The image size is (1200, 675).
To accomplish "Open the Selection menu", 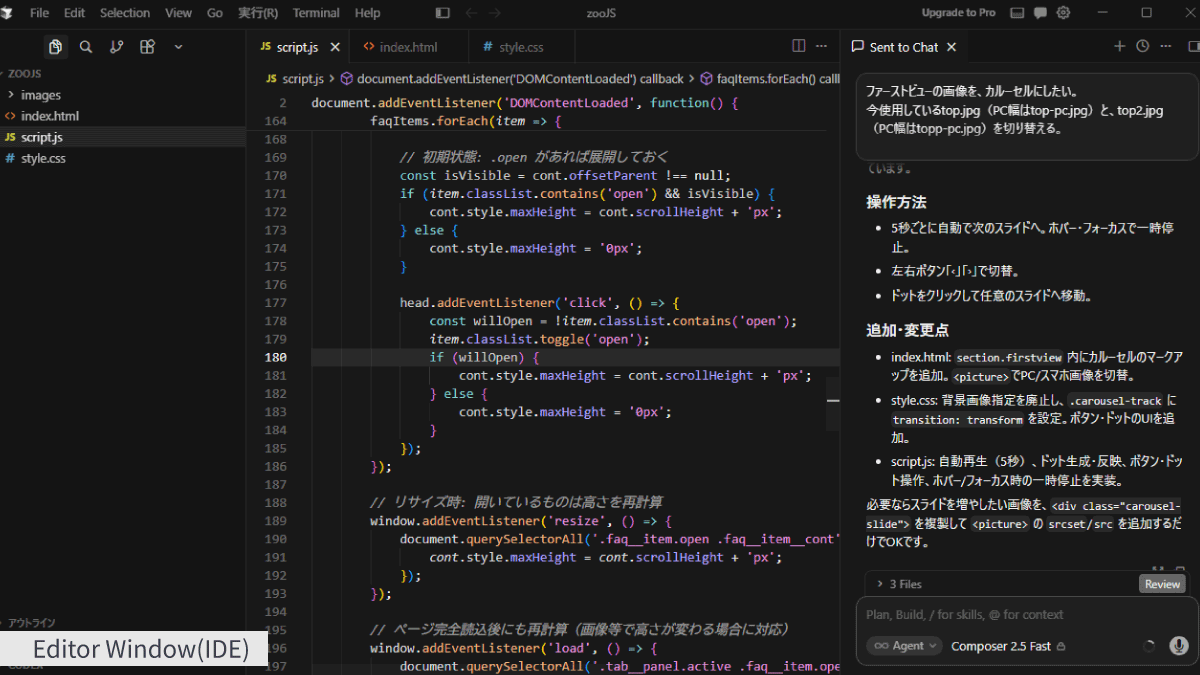I will click(125, 13).
